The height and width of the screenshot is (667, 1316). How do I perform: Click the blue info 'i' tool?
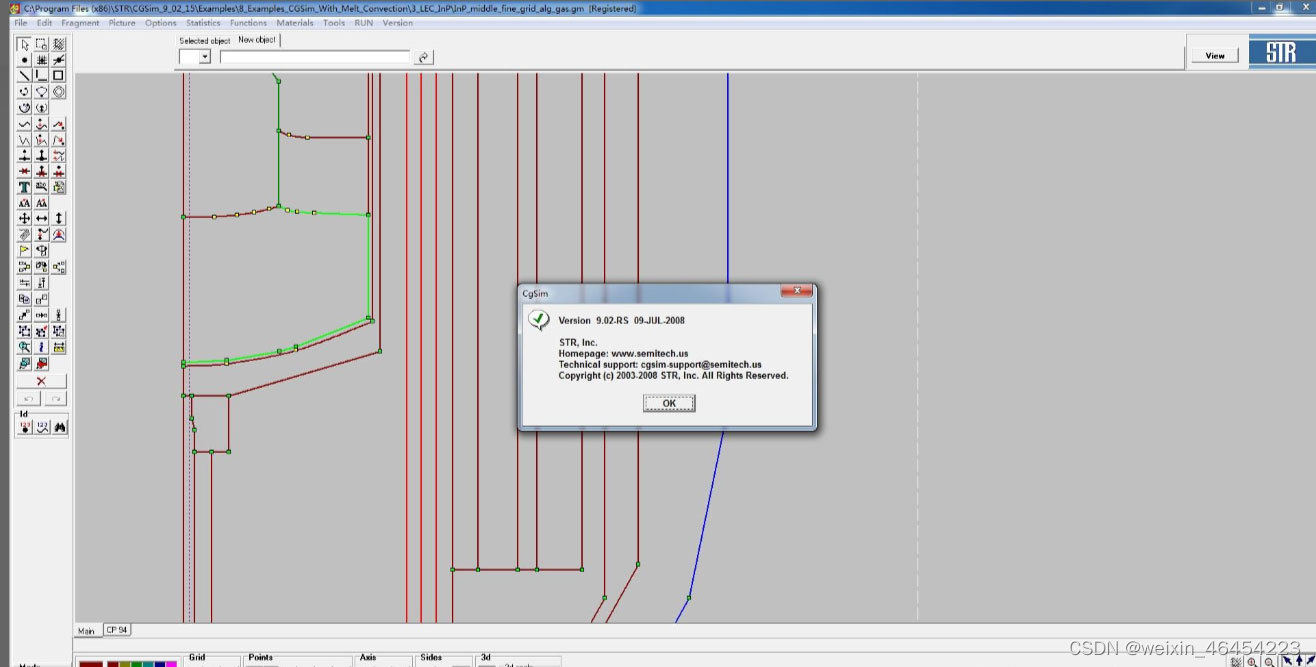41,347
